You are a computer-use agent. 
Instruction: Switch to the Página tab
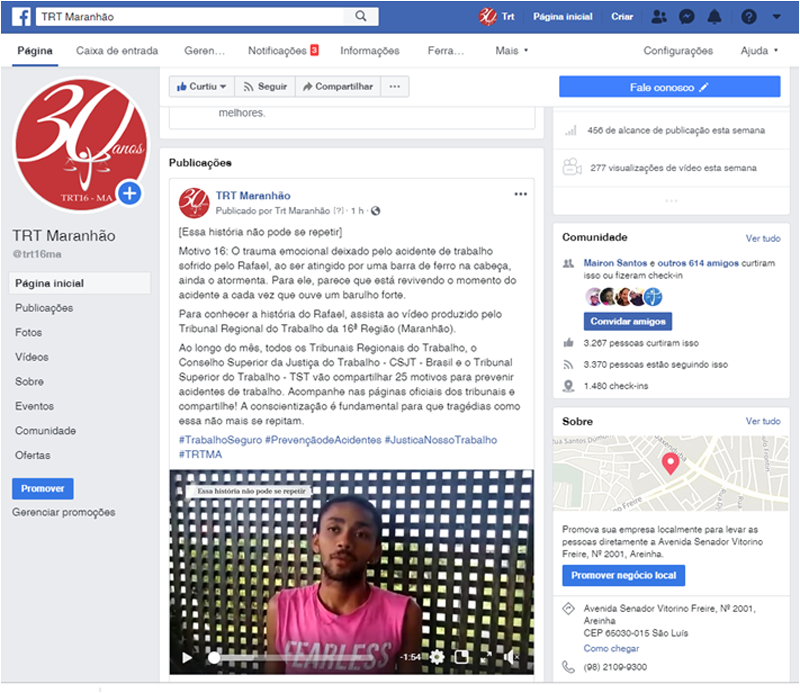35,51
